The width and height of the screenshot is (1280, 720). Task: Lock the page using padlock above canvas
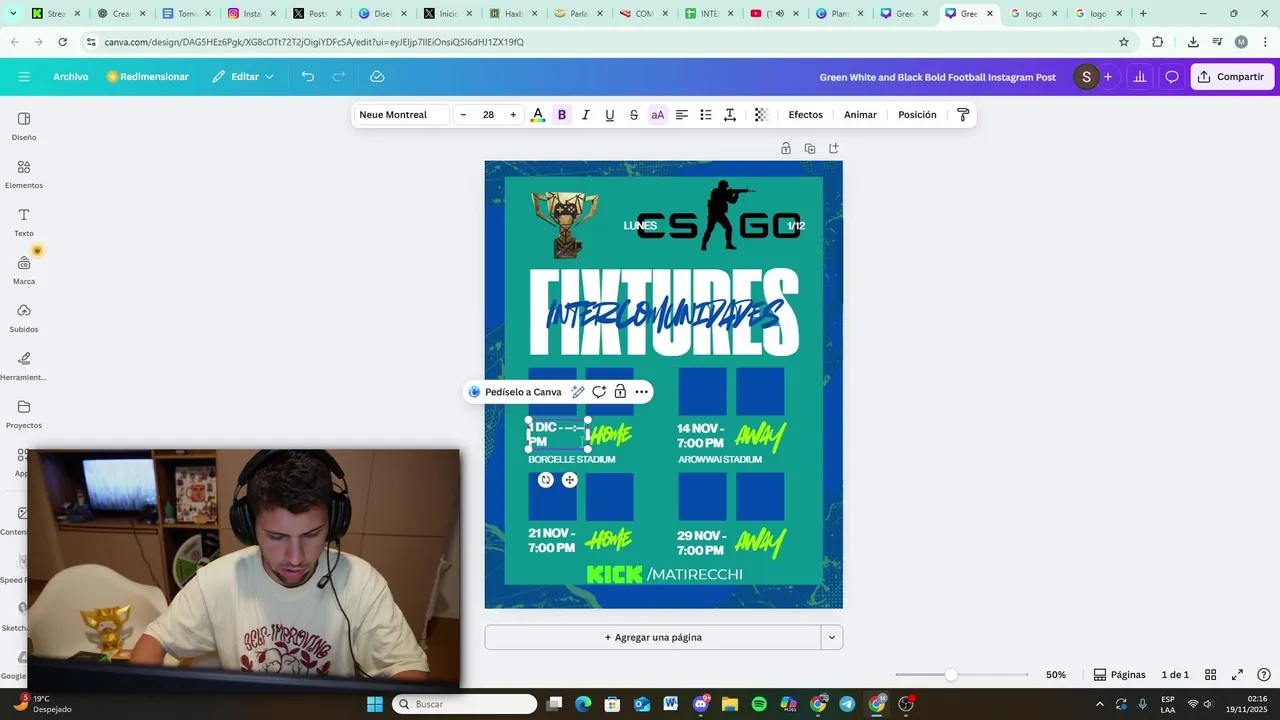click(x=786, y=148)
